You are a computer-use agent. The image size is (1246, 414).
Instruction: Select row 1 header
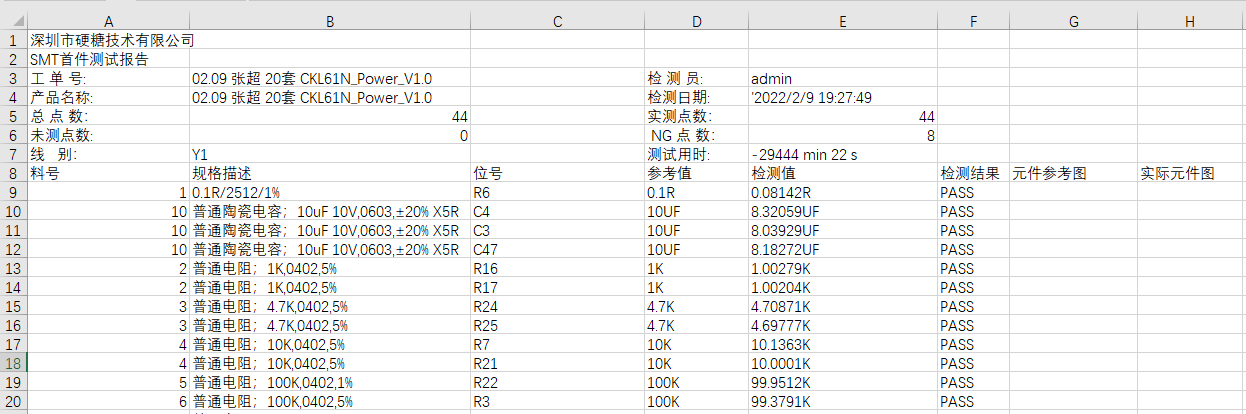point(13,41)
